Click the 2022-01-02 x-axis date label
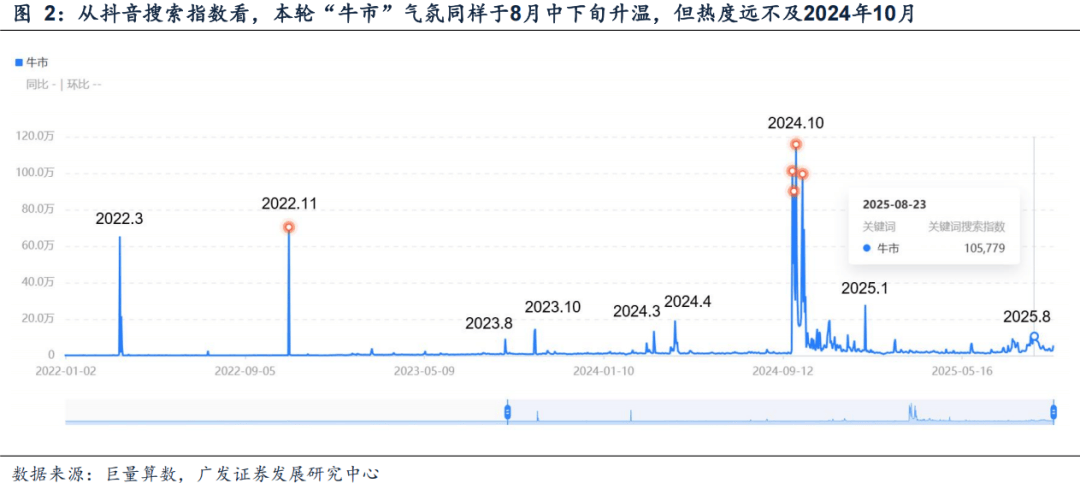Image resolution: width=1080 pixels, height=483 pixels. click(x=65, y=370)
